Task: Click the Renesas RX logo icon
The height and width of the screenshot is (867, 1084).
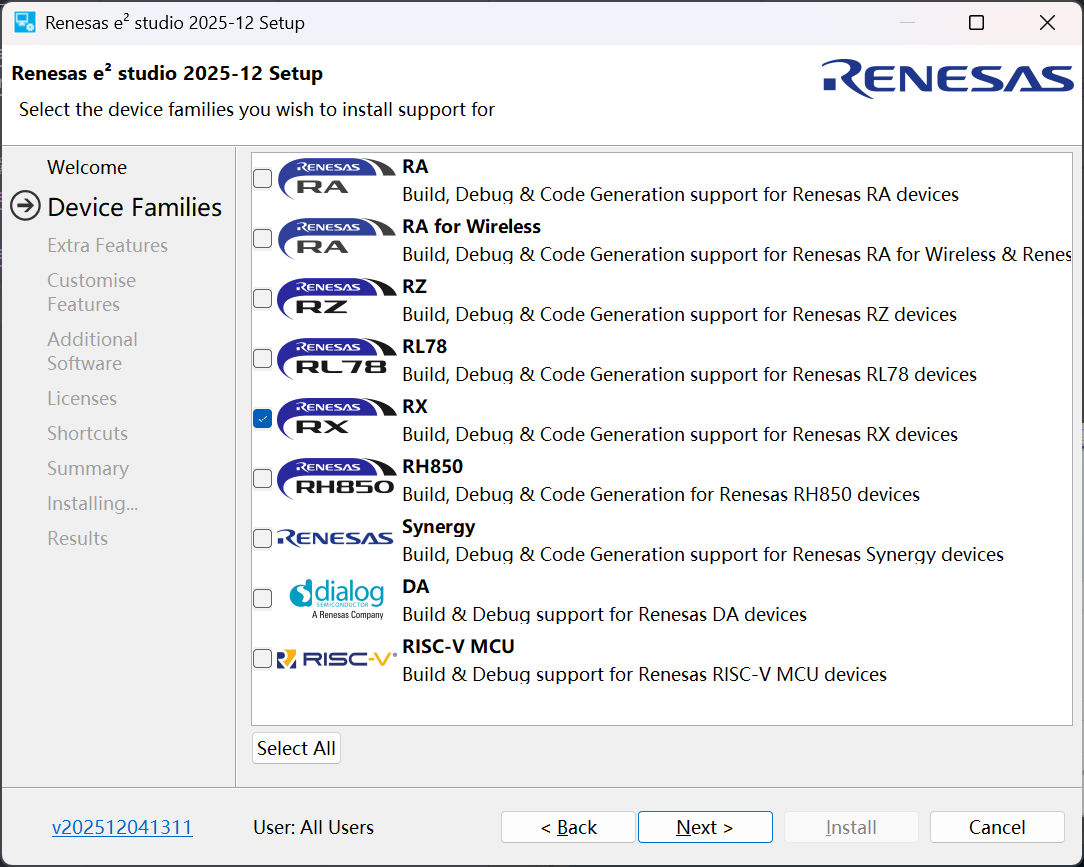Action: (x=337, y=419)
